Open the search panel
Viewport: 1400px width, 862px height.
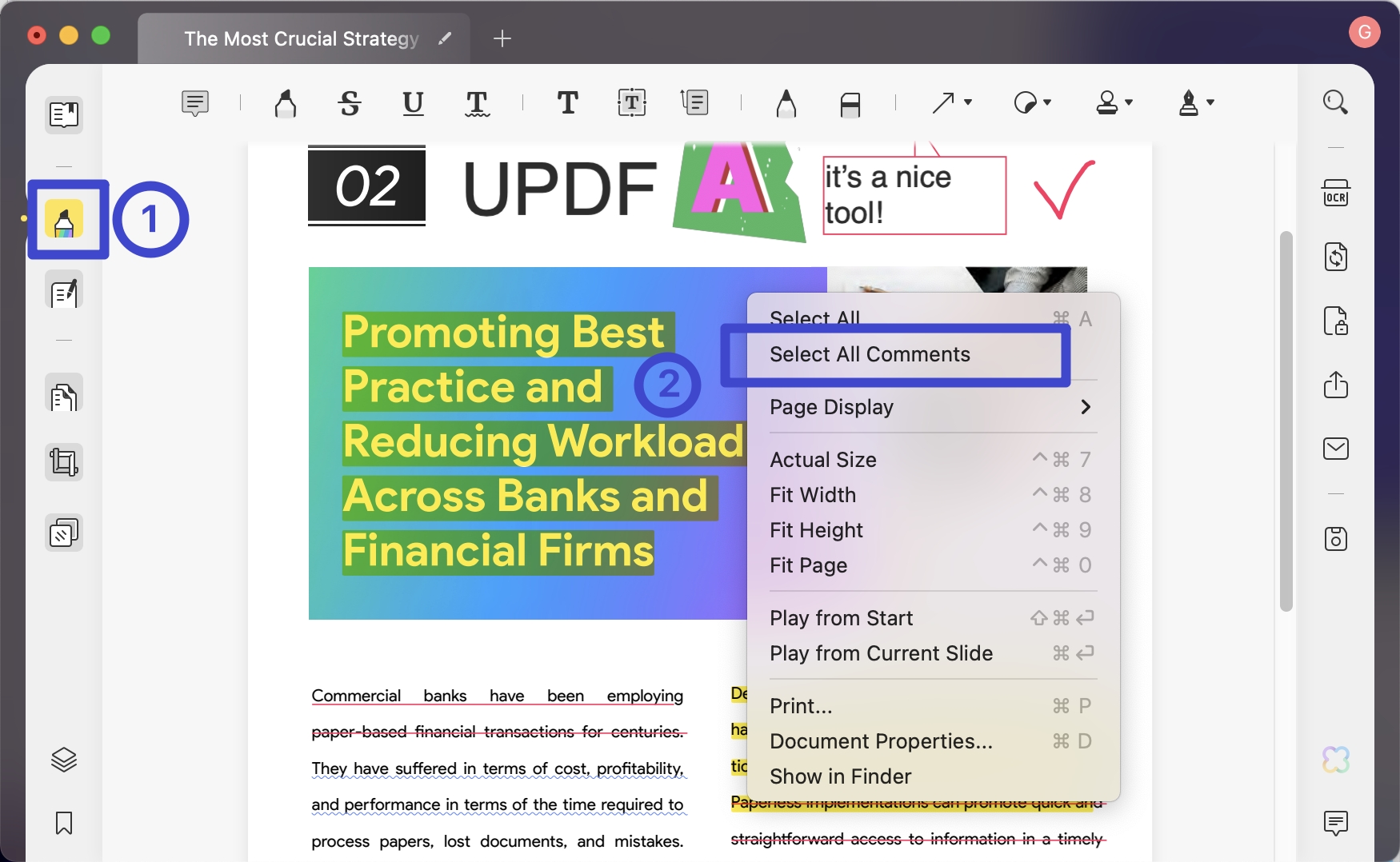[1336, 102]
